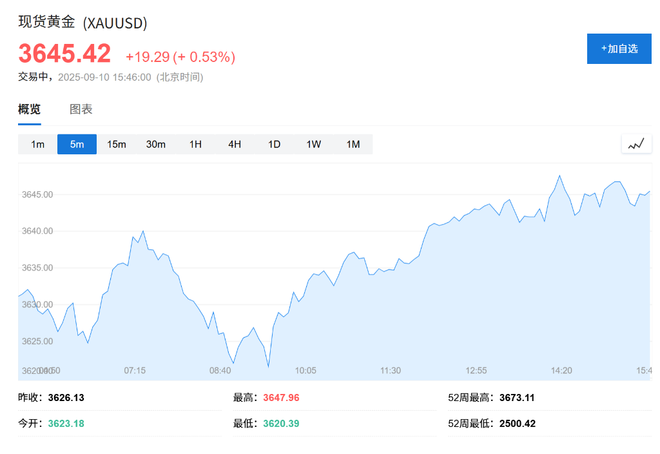Set chart interval to 1D
The height and width of the screenshot is (454, 660).
point(274,145)
